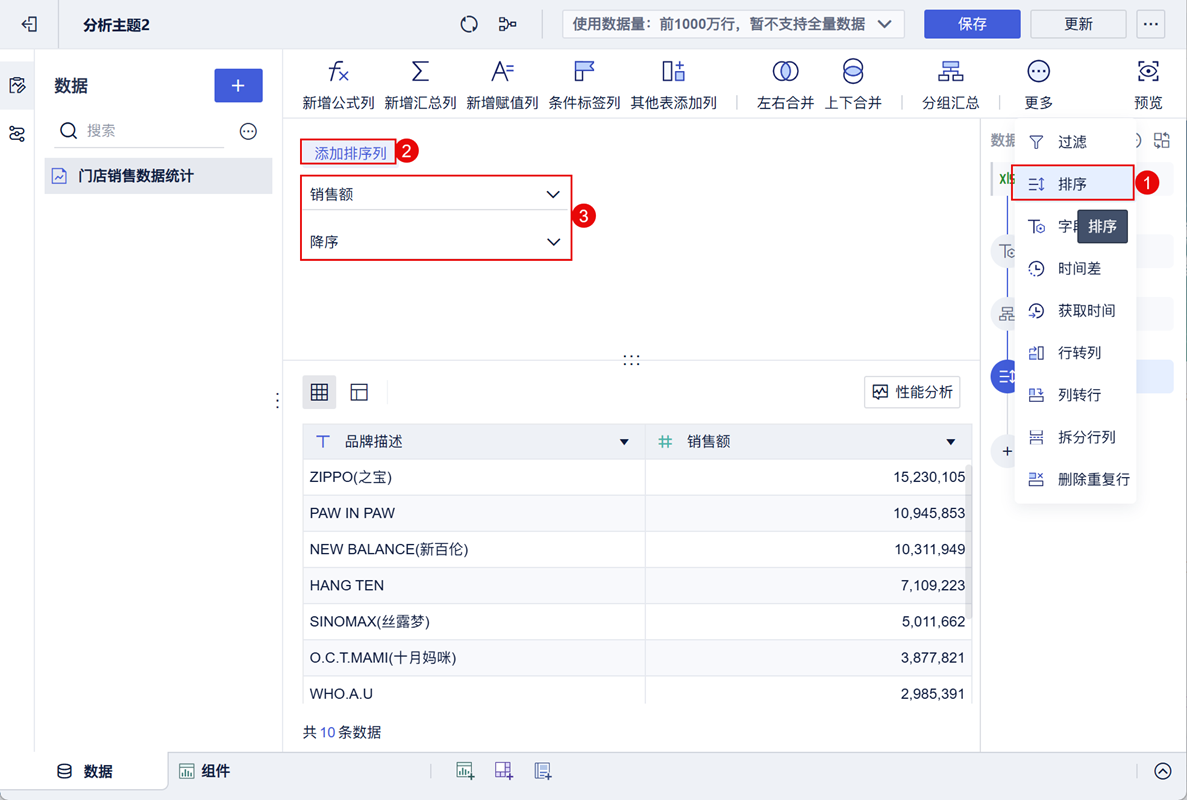Choose 排序 from the more menu

(x=1073, y=184)
